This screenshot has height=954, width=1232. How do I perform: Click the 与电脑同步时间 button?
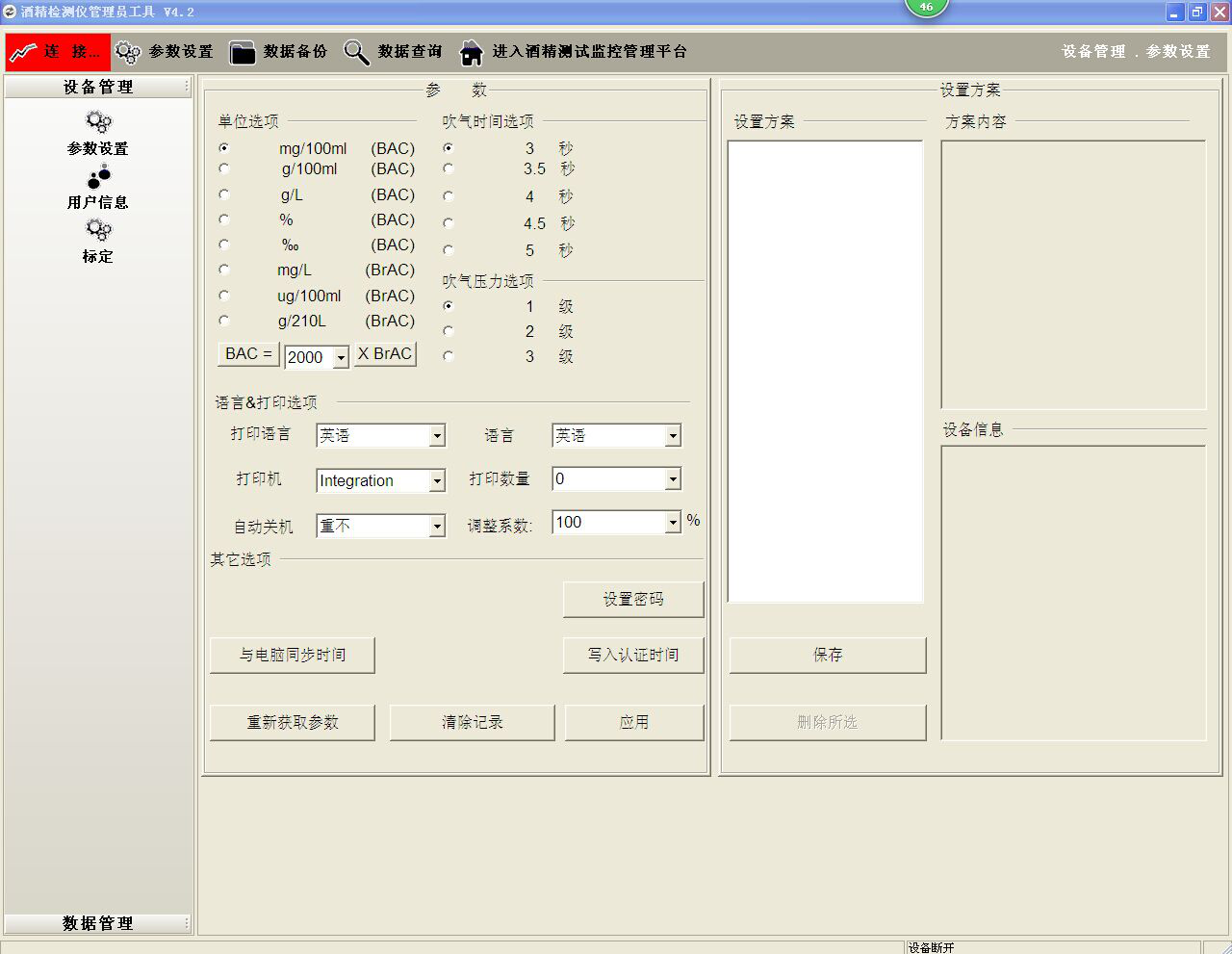(293, 655)
